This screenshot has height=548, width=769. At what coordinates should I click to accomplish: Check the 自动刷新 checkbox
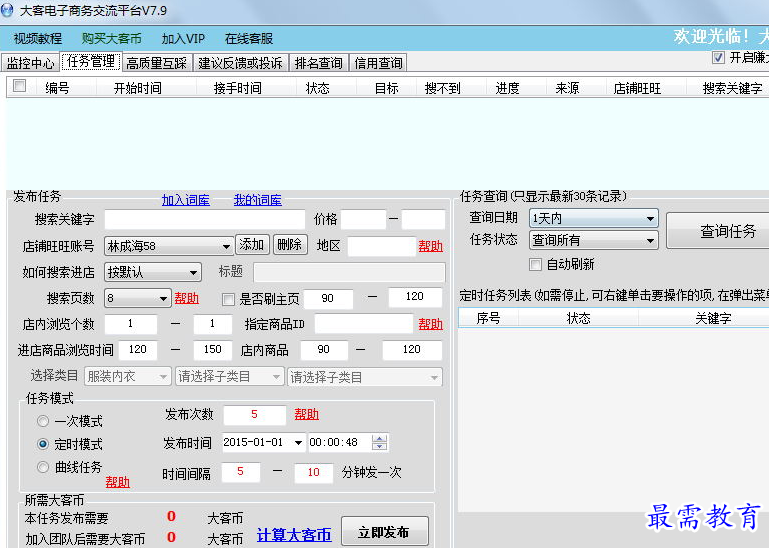click(535, 264)
